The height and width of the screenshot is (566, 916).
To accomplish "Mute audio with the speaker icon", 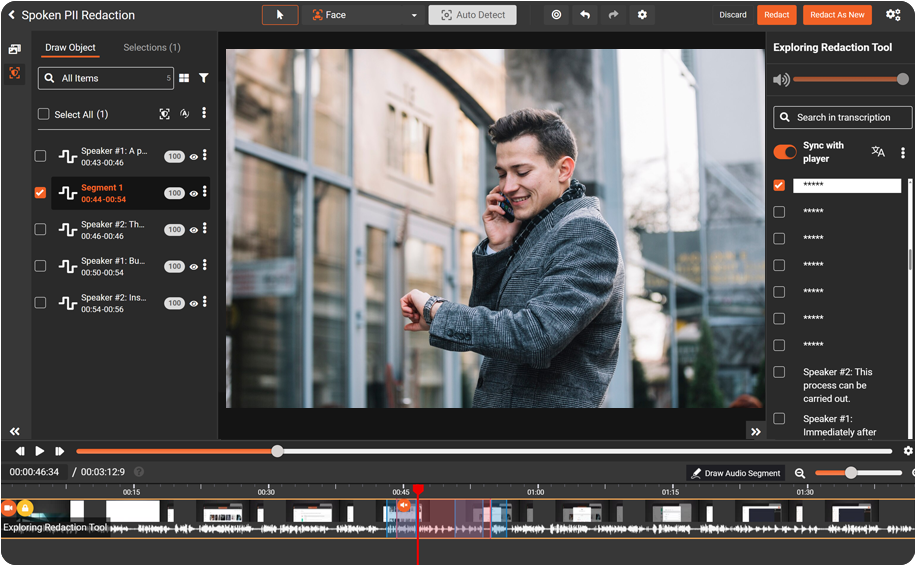I will pos(781,79).
